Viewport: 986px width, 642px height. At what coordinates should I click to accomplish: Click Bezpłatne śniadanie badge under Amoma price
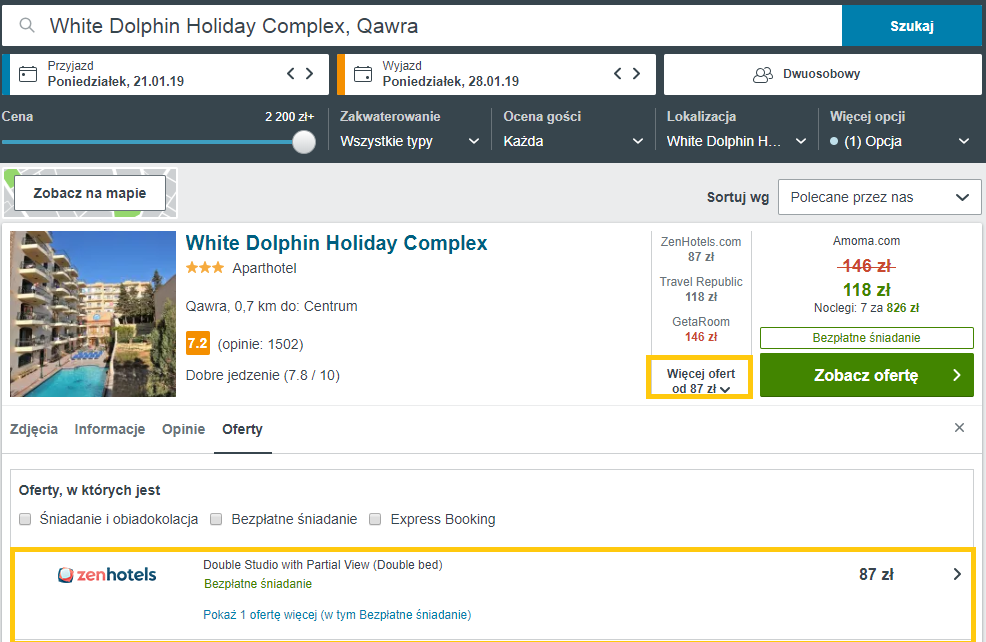tap(867, 338)
